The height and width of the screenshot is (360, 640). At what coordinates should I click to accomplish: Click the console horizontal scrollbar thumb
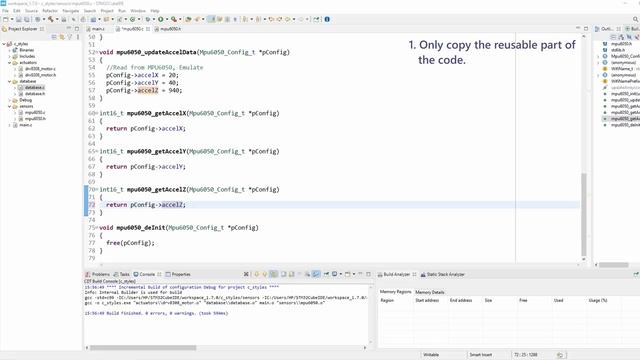tap(143, 348)
